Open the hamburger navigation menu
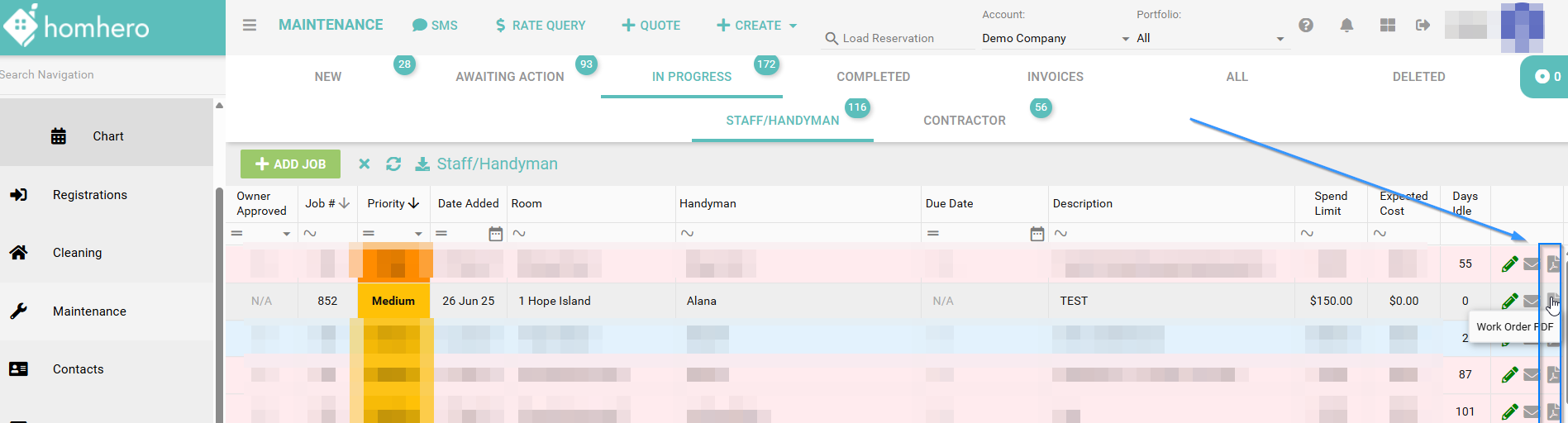 pos(249,25)
